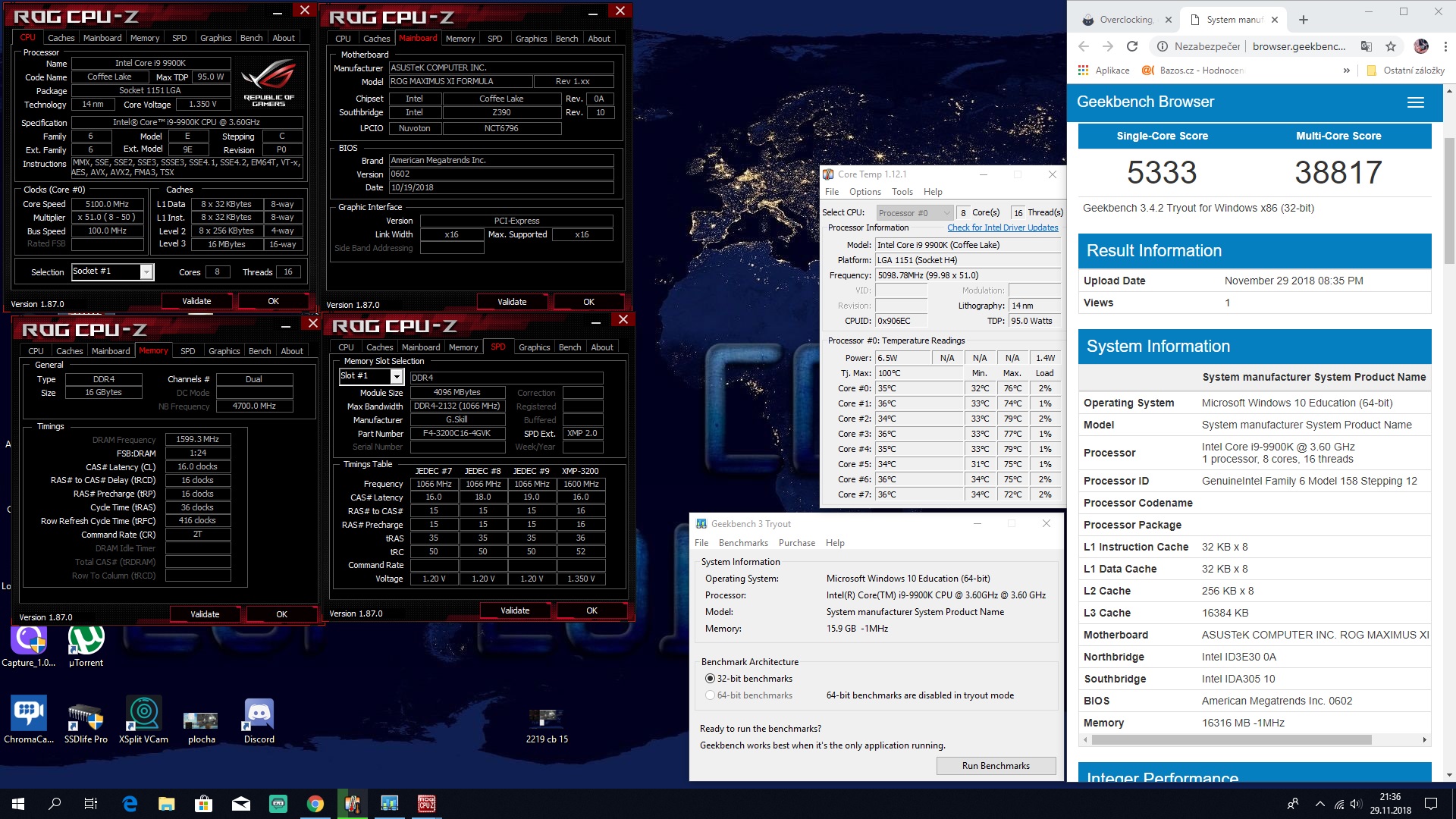
Task: Select the 32-bit benchmarks radio button
Action: (x=710, y=679)
